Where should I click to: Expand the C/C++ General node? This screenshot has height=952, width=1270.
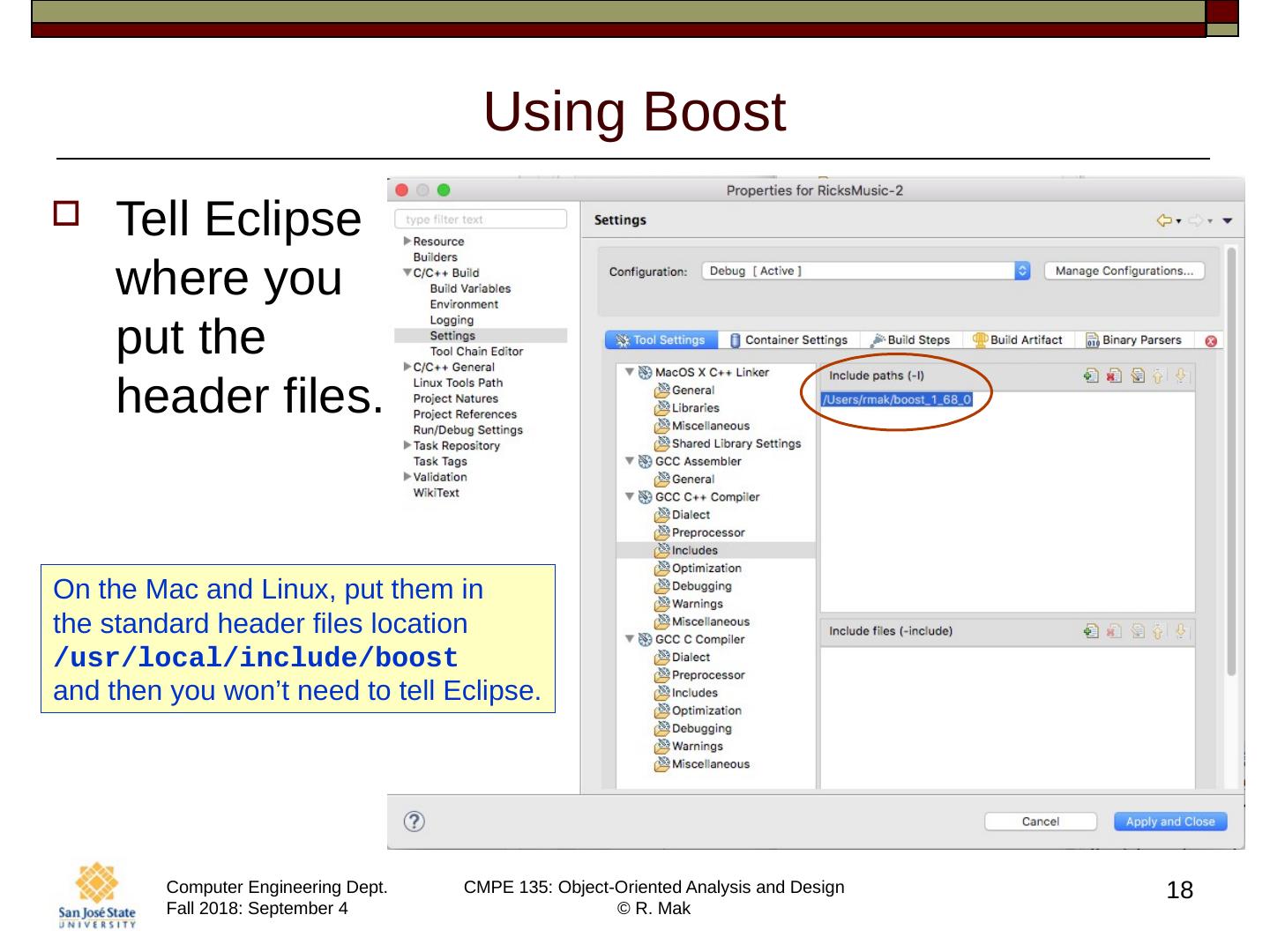407,368
